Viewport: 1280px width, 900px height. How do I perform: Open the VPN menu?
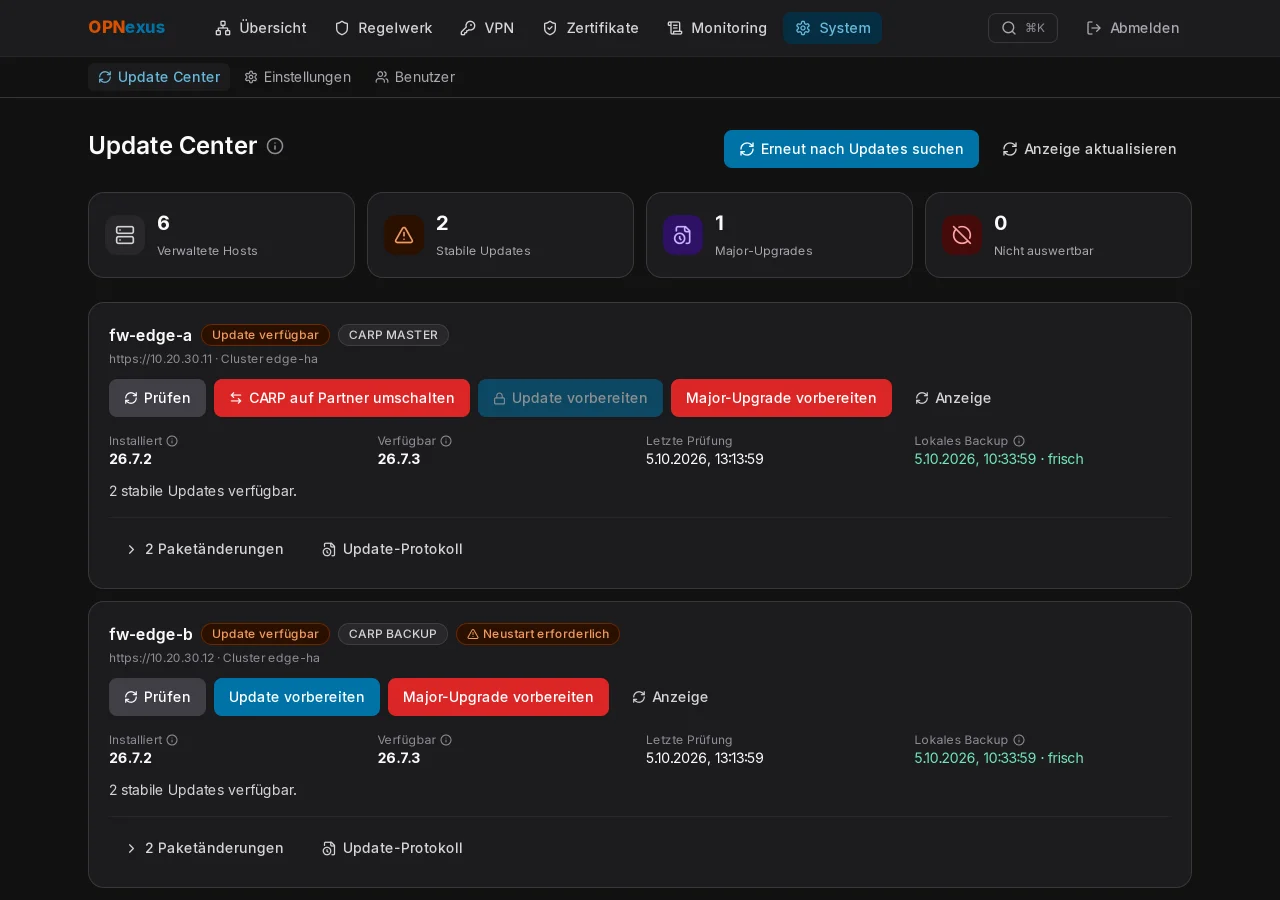[x=487, y=28]
